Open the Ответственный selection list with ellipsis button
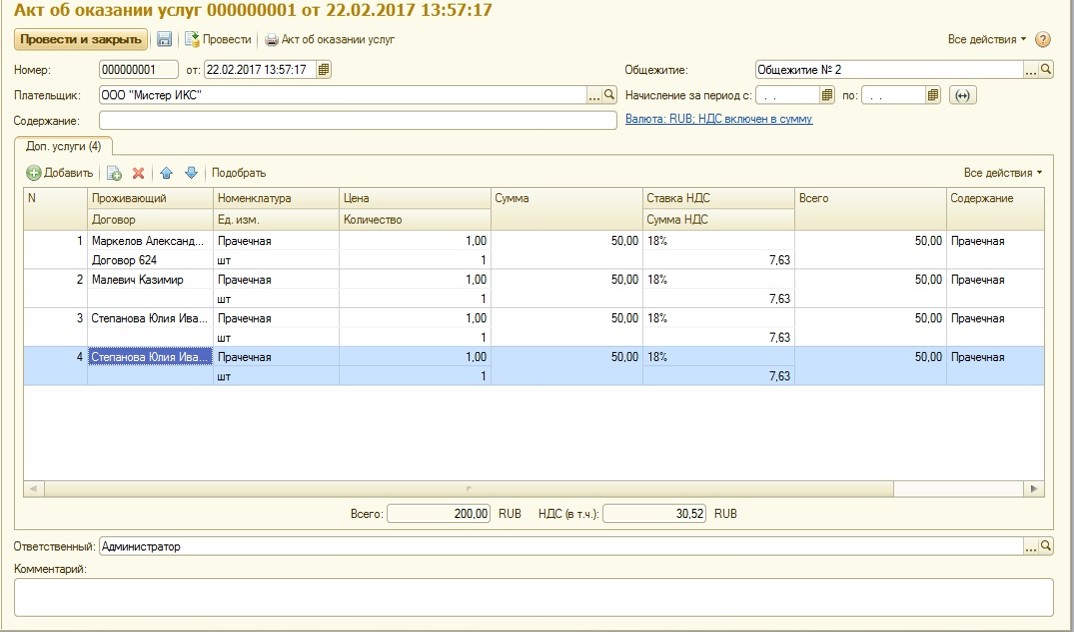The height and width of the screenshot is (632, 1074). coord(1031,547)
